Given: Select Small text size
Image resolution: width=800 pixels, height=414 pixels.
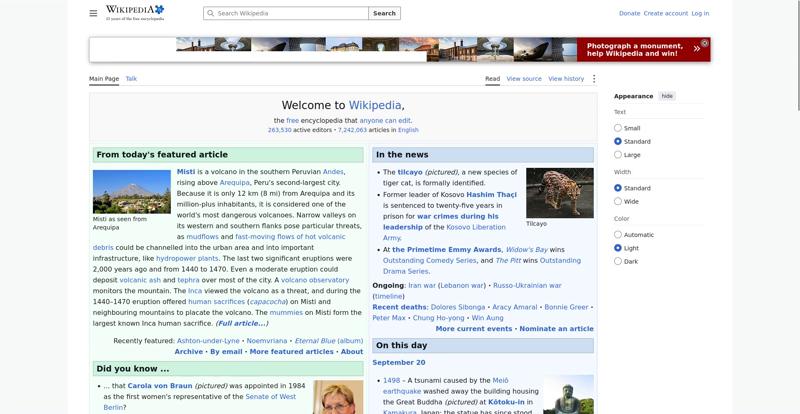Looking at the screenshot, I should click(x=618, y=128).
